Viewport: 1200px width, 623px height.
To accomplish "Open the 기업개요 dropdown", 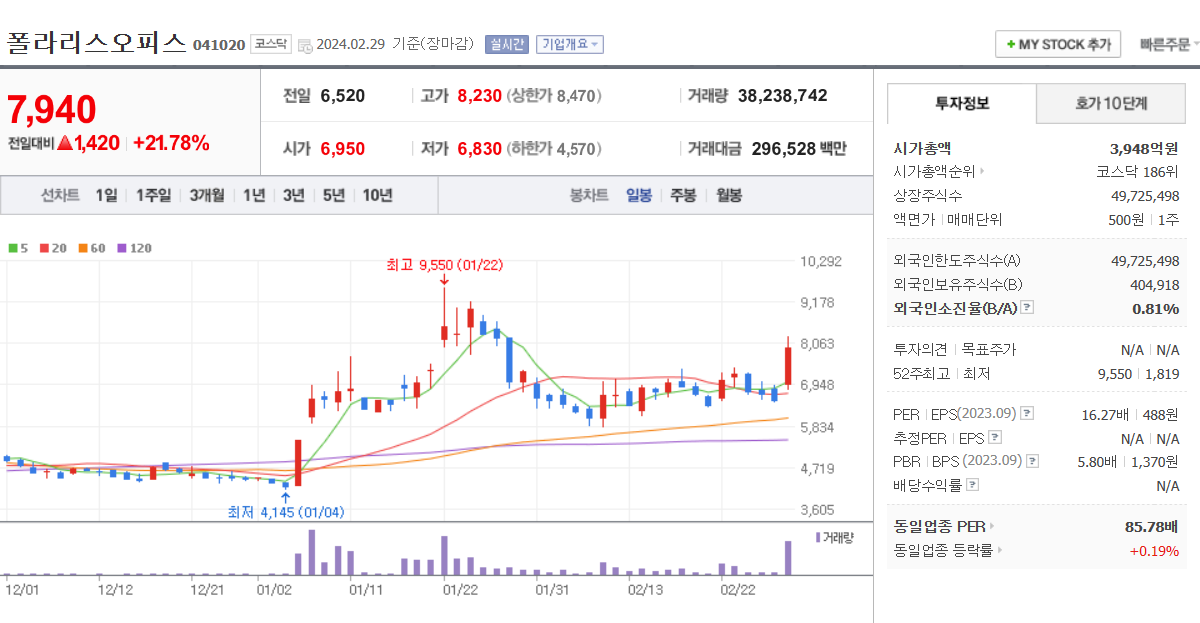I will click(570, 44).
